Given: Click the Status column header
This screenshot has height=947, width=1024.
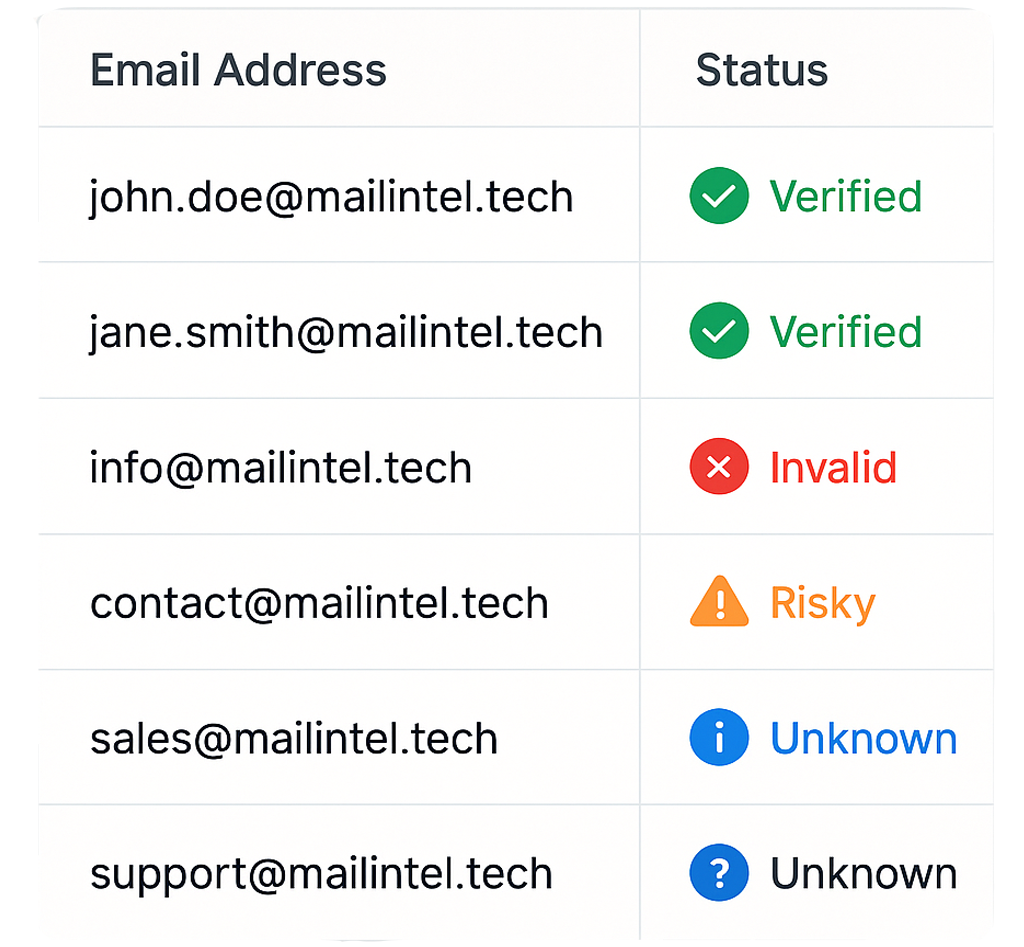Looking at the screenshot, I should (x=762, y=70).
